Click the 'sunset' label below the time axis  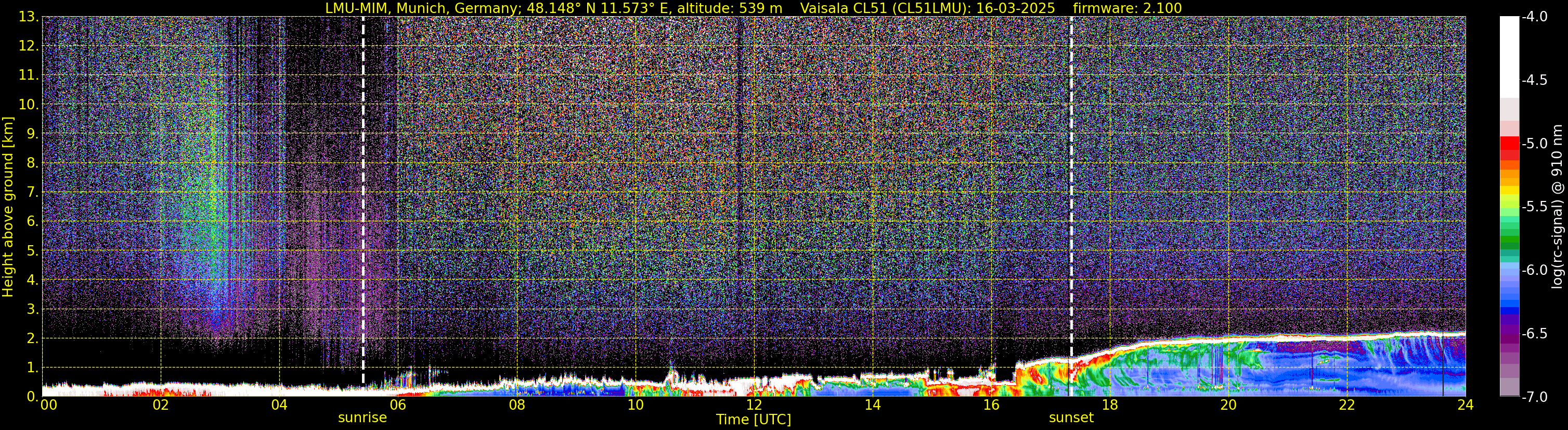[1071, 418]
